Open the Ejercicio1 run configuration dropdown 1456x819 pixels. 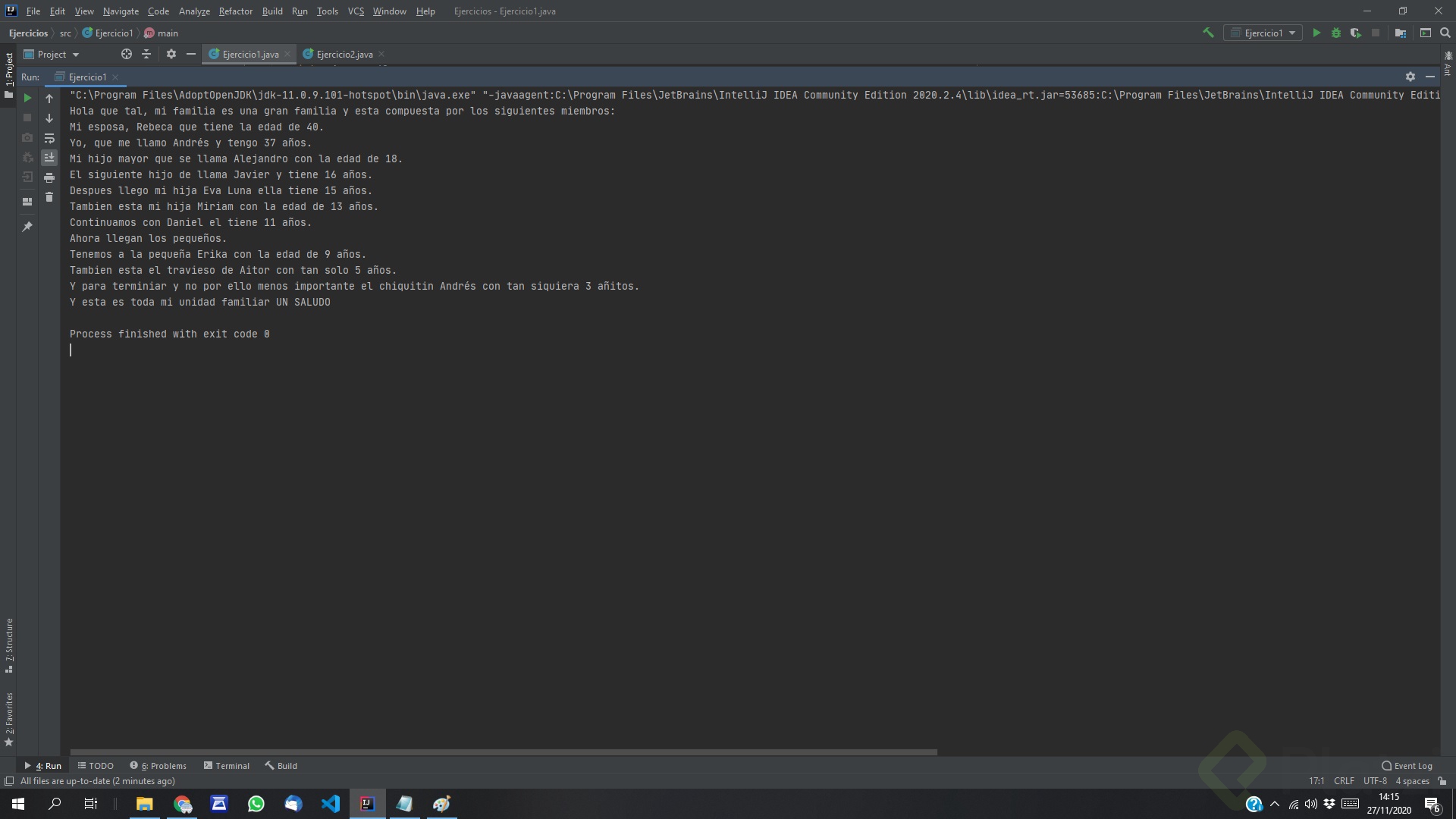[1263, 33]
